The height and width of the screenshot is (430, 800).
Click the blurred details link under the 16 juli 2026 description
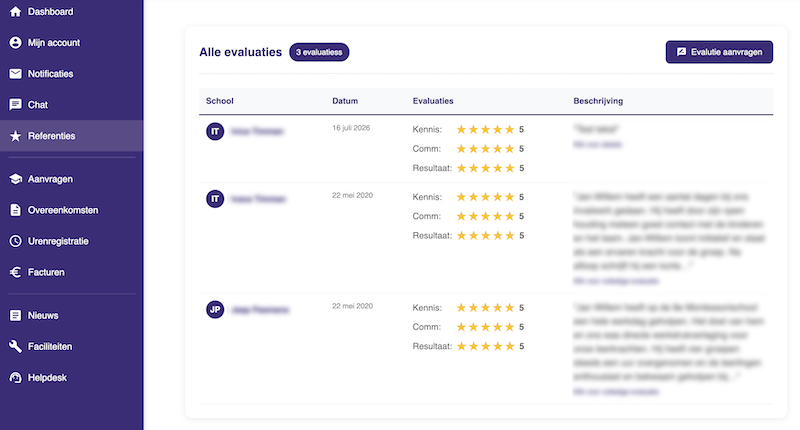[597, 144]
